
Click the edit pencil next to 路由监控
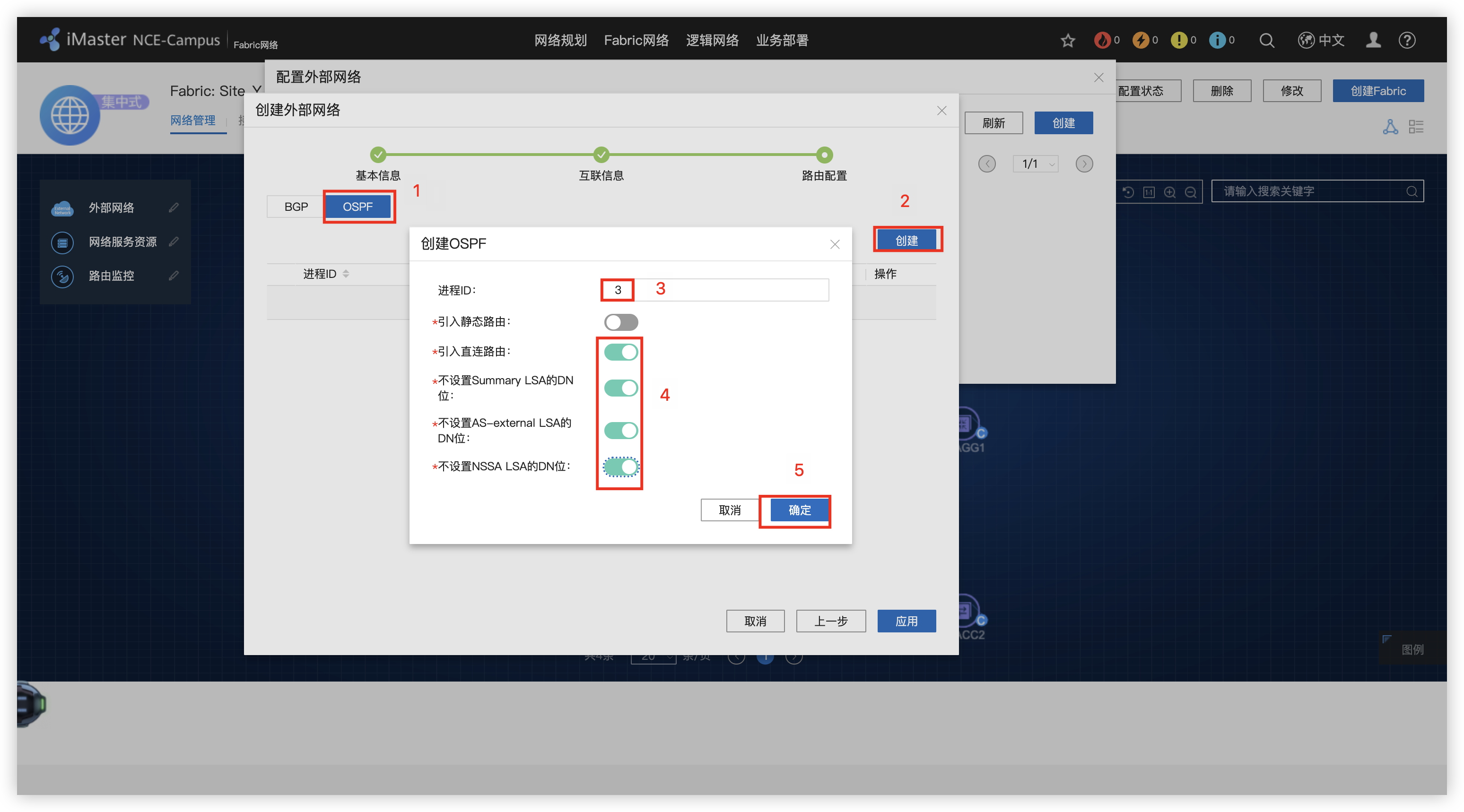point(174,276)
